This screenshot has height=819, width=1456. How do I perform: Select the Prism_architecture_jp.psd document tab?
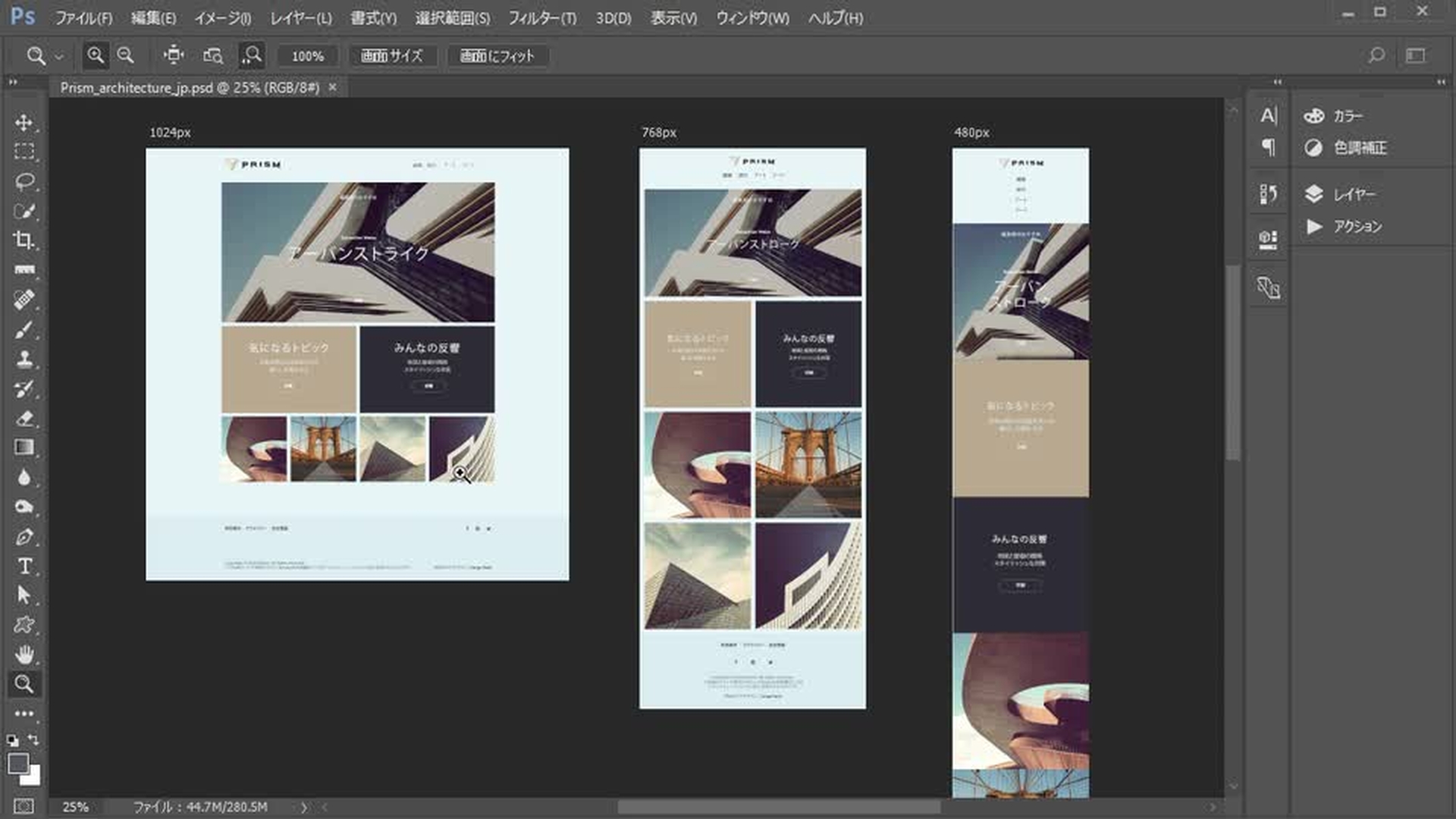click(190, 88)
